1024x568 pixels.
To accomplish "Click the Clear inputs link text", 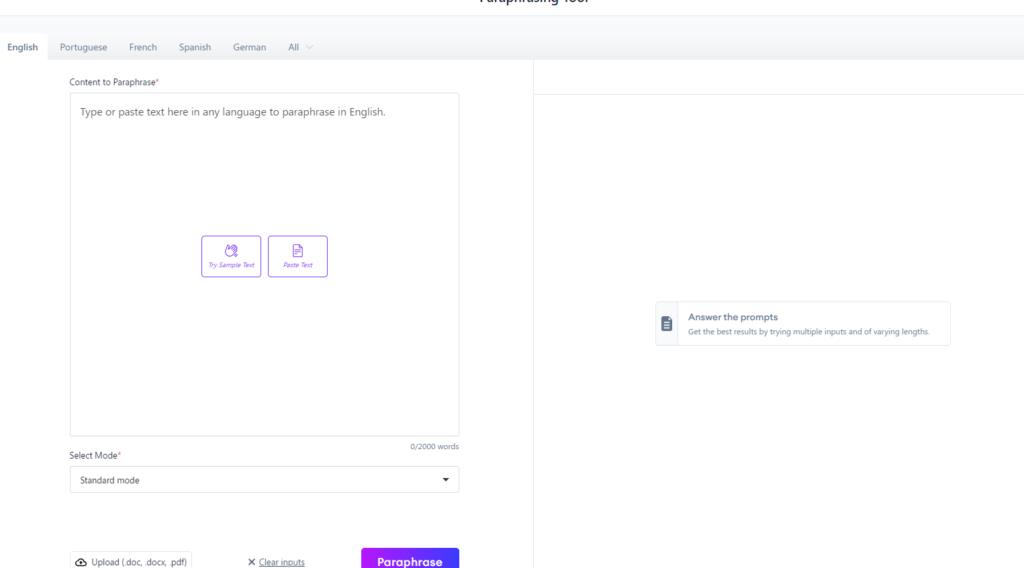I will tap(281, 562).
